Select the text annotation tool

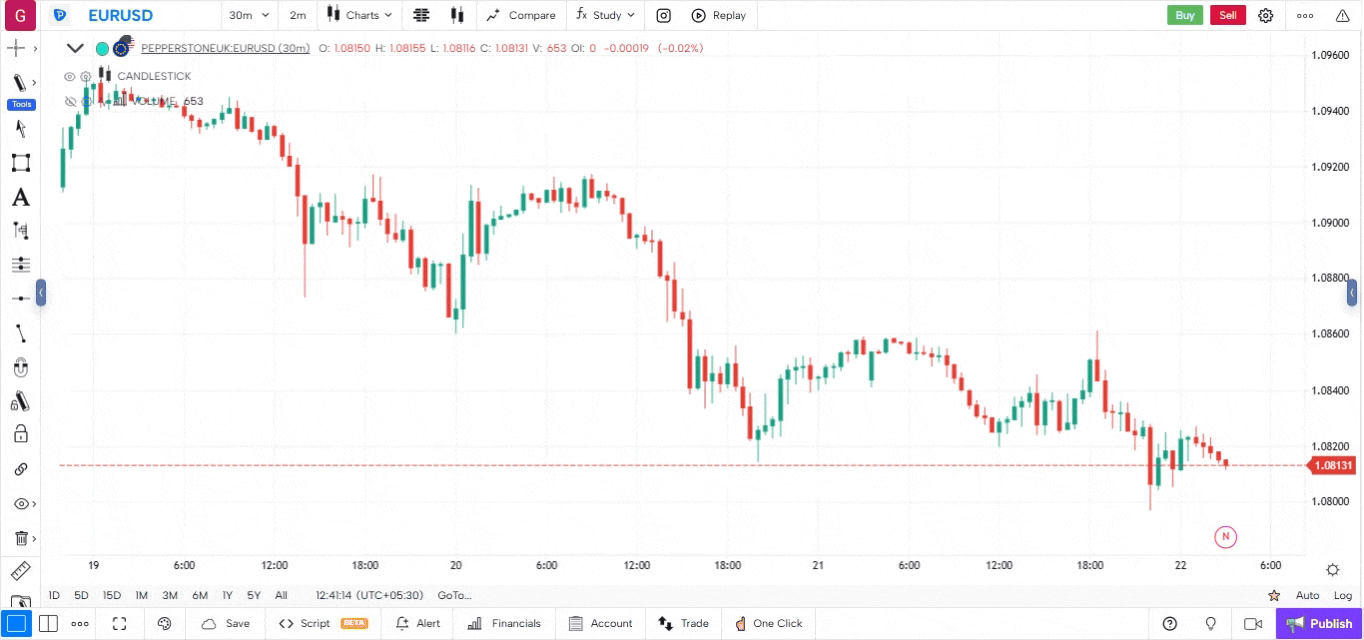(20, 198)
